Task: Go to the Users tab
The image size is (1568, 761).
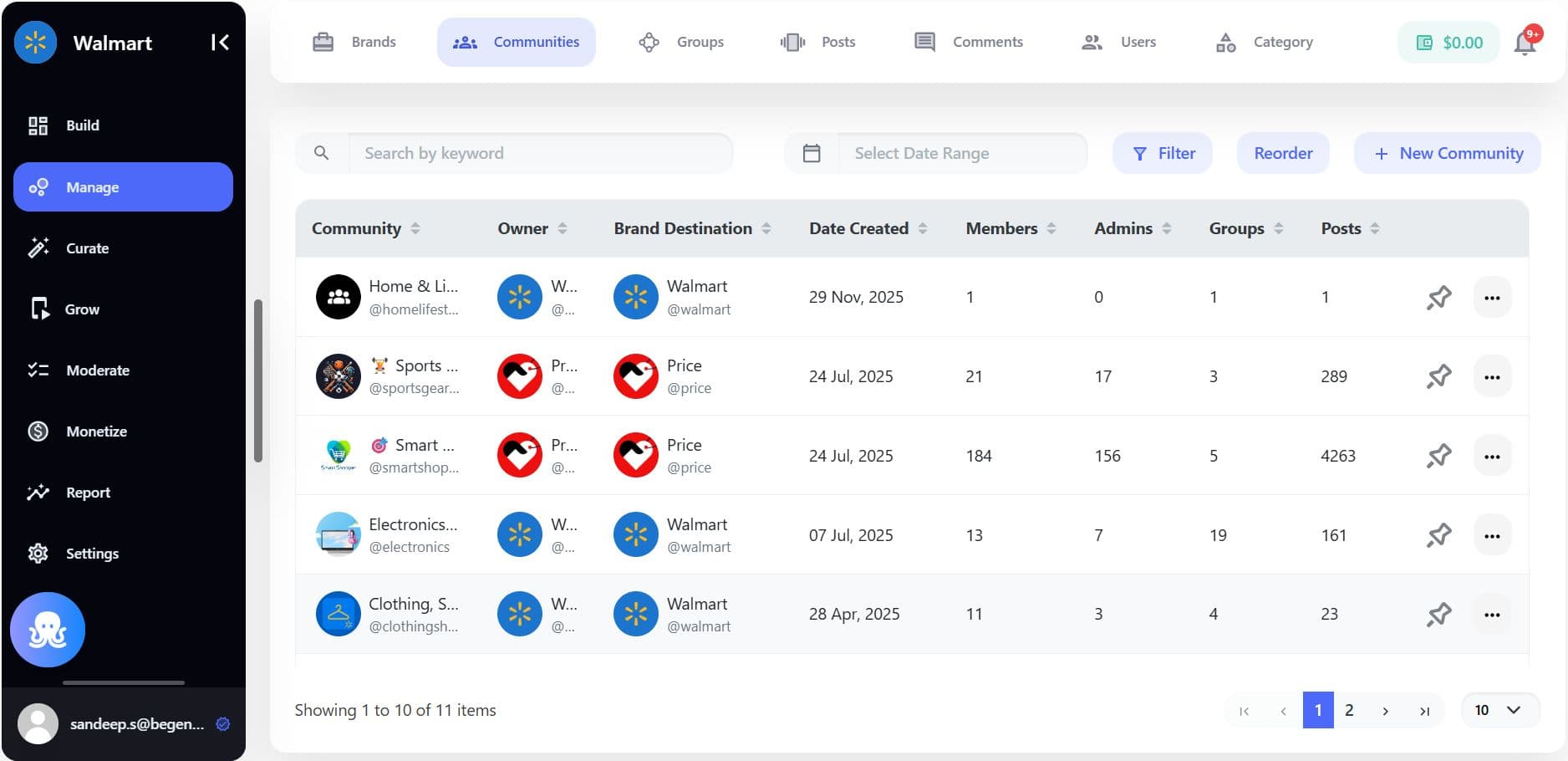Action: tap(1118, 42)
